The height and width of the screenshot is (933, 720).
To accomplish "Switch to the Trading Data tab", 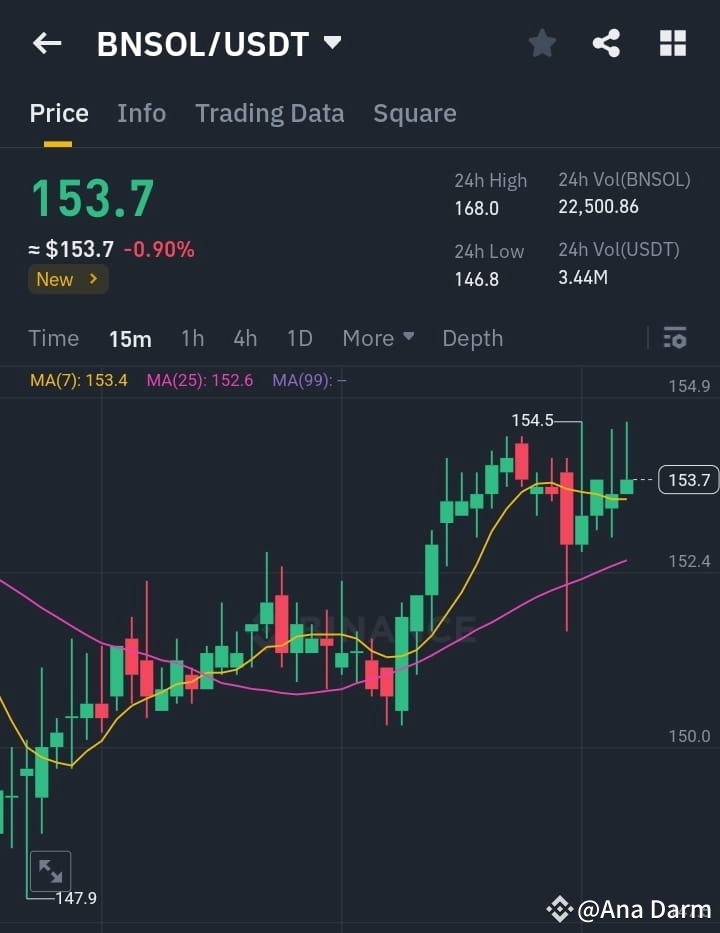I will tap(269, 113).
